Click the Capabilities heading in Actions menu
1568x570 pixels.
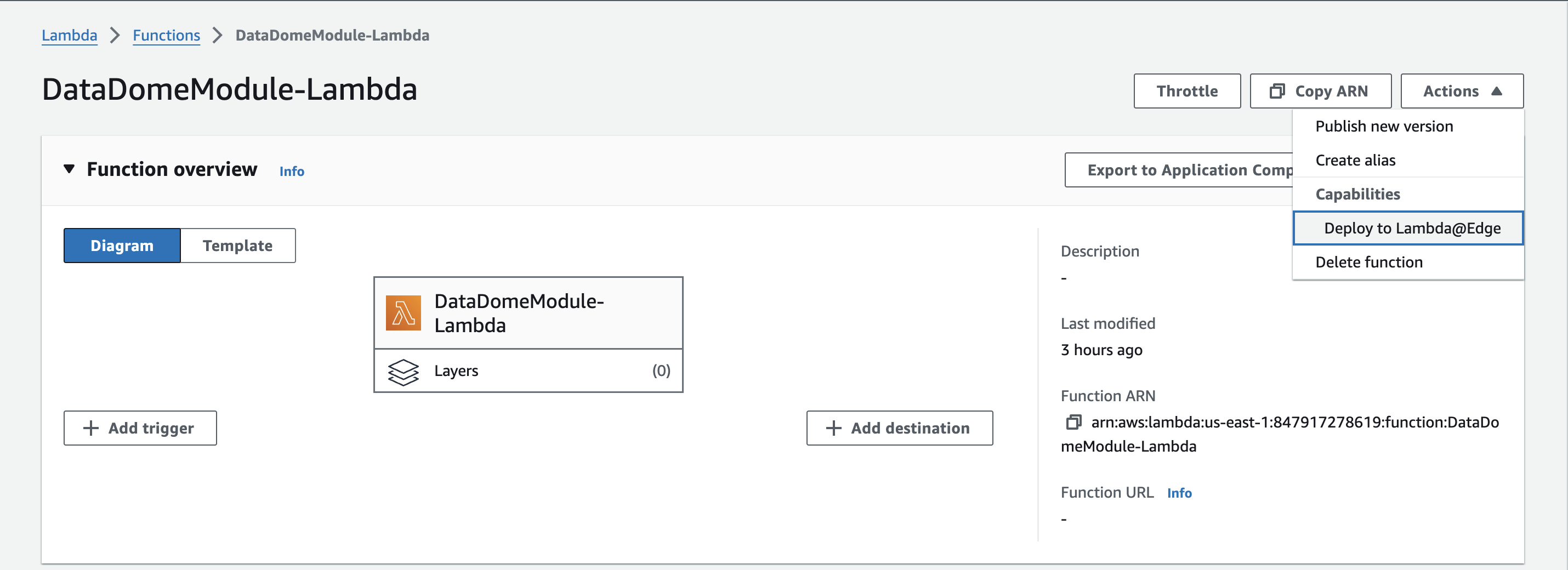point(1357,194)
